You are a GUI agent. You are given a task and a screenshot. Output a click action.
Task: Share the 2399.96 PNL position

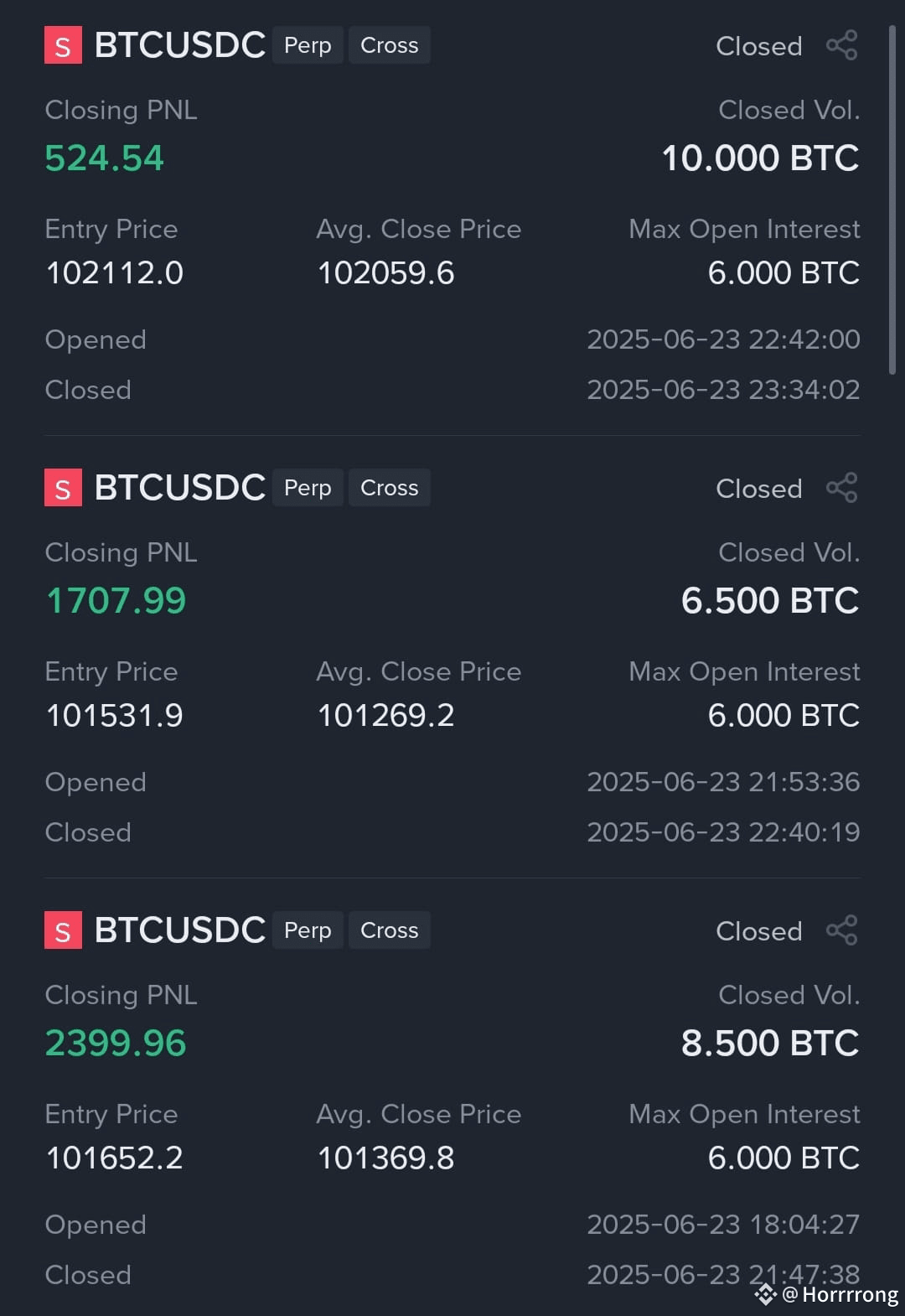pyautogui.click(x=842, y=930)
